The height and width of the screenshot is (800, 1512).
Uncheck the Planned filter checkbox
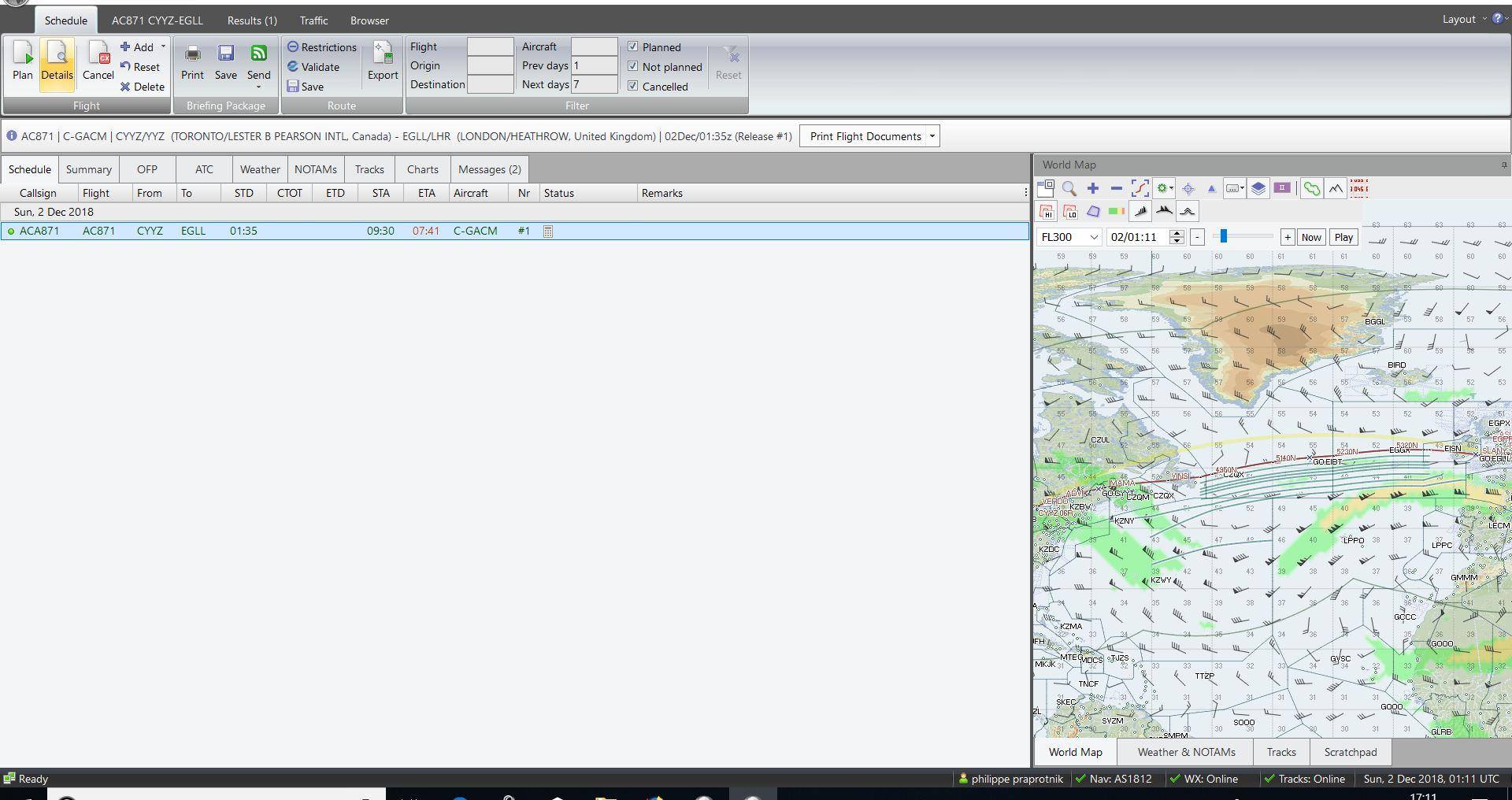click(633, 46)
